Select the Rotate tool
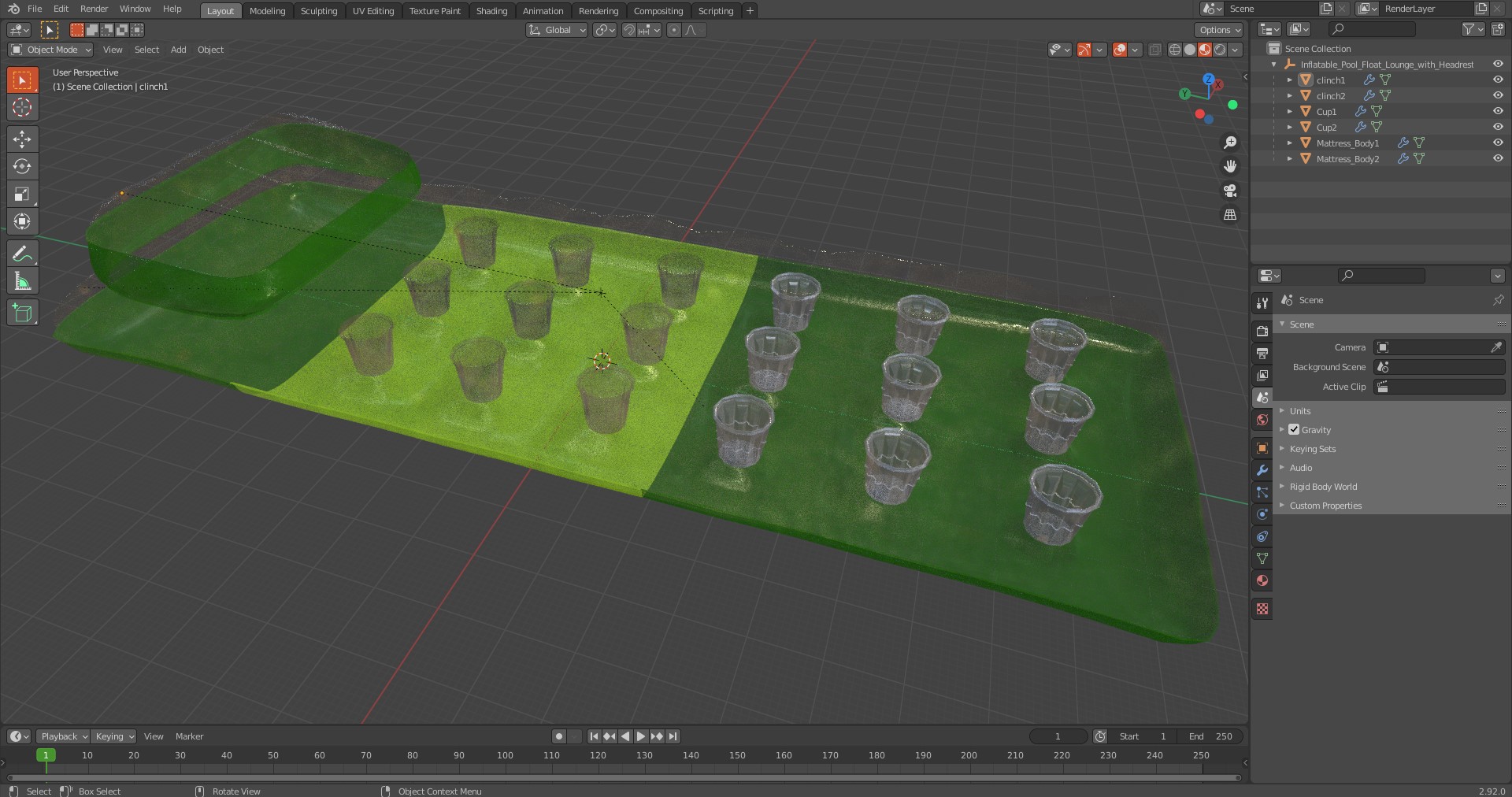Viewport: 1512px width, 797px height. pyautogui.click(x=22, y=166)
